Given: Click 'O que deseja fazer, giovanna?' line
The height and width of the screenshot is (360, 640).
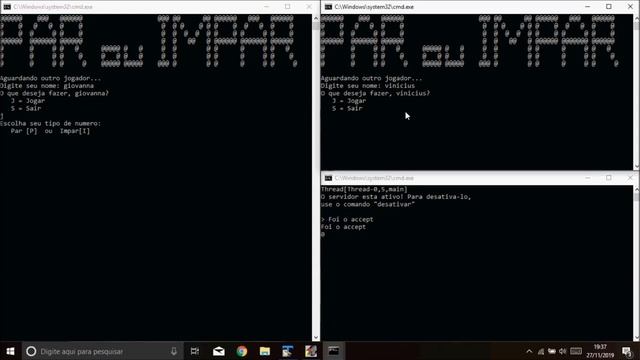Looking at the screenshot, I should [x=54, y=93].
